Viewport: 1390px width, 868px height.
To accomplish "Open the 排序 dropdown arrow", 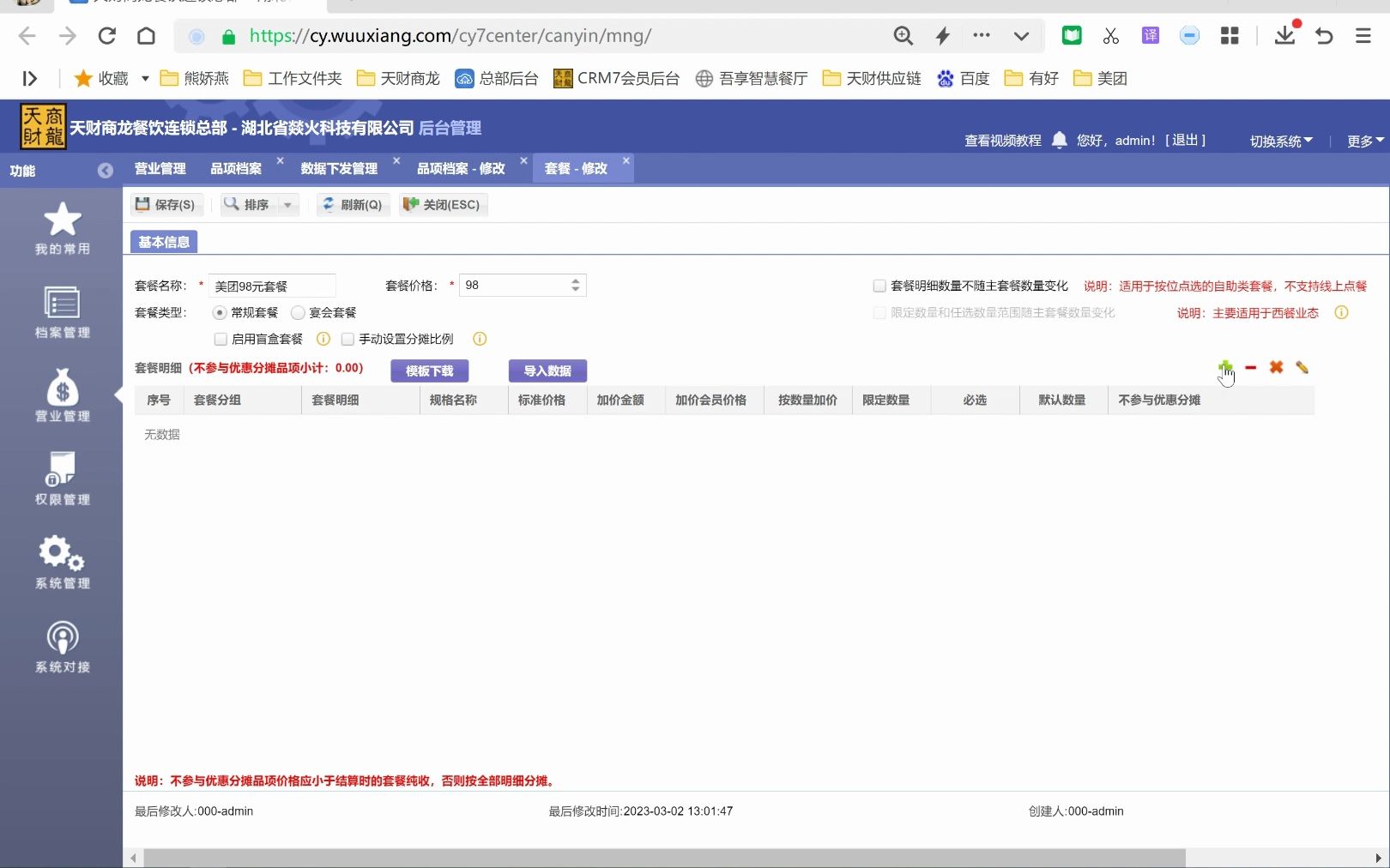I will 287,205.
